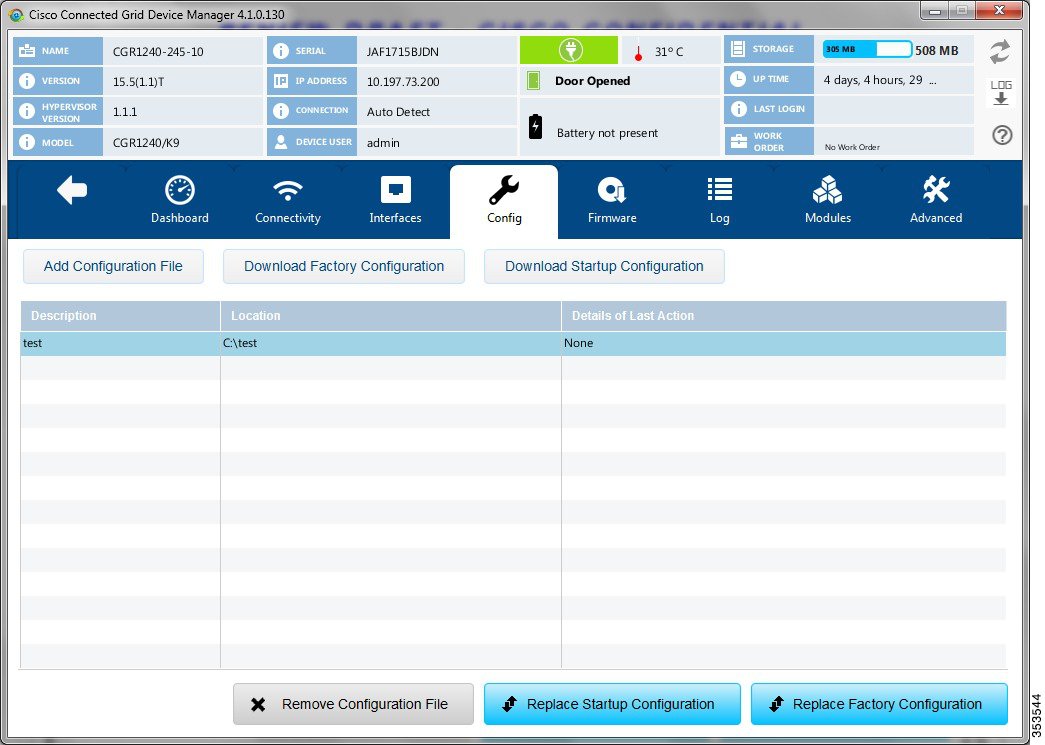Click the VERSION info icon
Image resolution: width=1045 pixels, height=745 pixels.
tap(27, 81)
